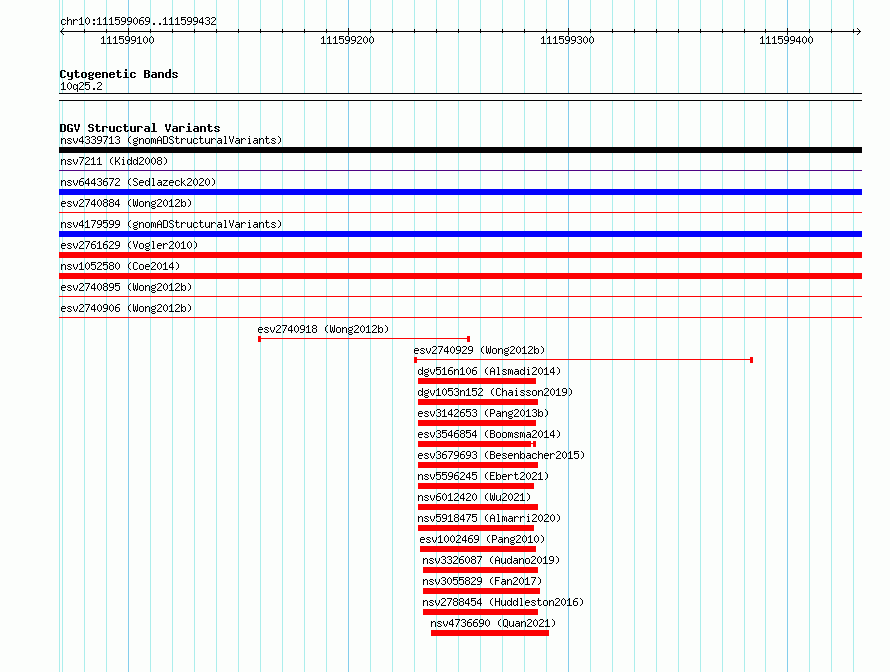Click the red bar of nsv5918475
The width and height of the screenshot is (890, 672).
click(x=476, y=528)
